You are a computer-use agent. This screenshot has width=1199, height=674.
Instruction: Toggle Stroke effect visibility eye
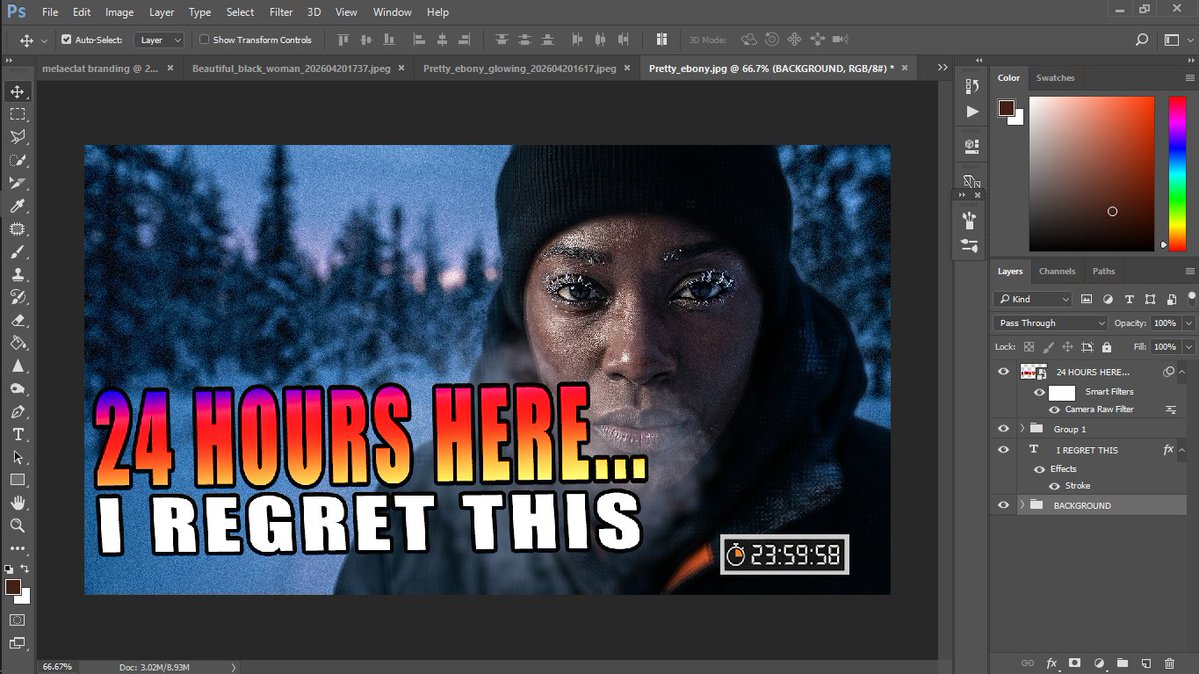(x=1054, y=486)
